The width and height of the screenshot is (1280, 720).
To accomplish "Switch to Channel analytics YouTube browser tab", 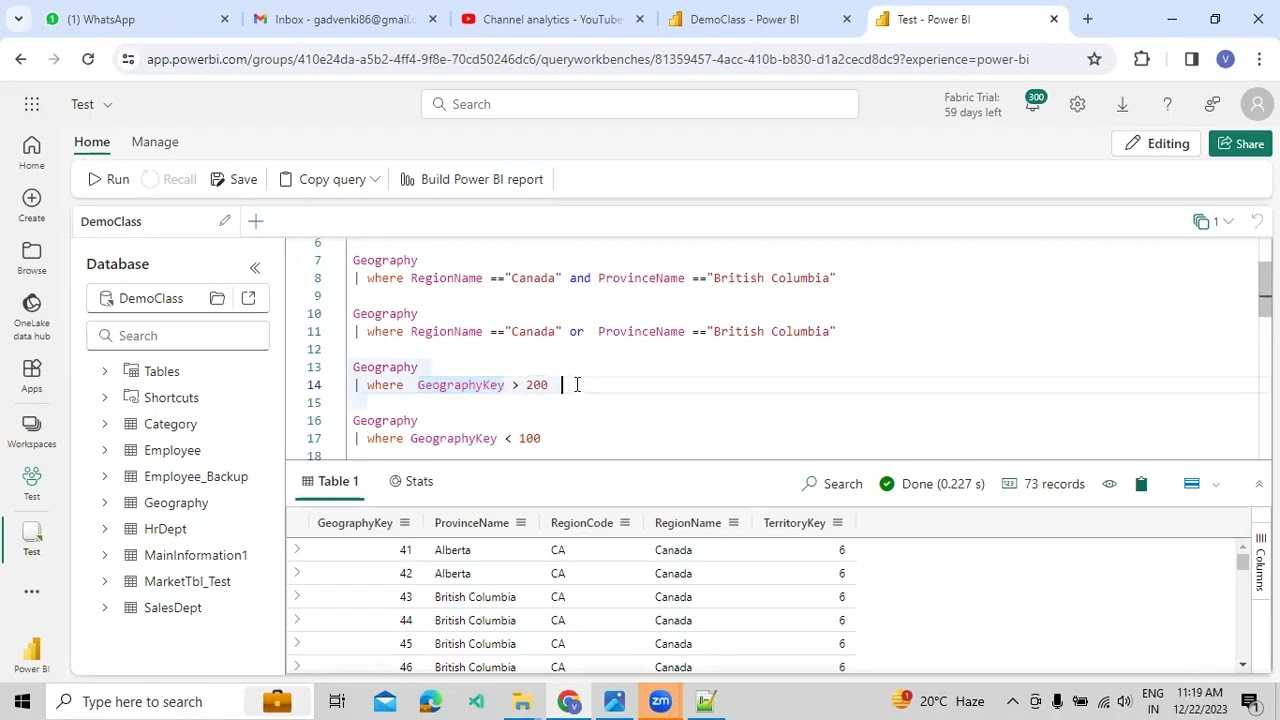I will 552,19.
